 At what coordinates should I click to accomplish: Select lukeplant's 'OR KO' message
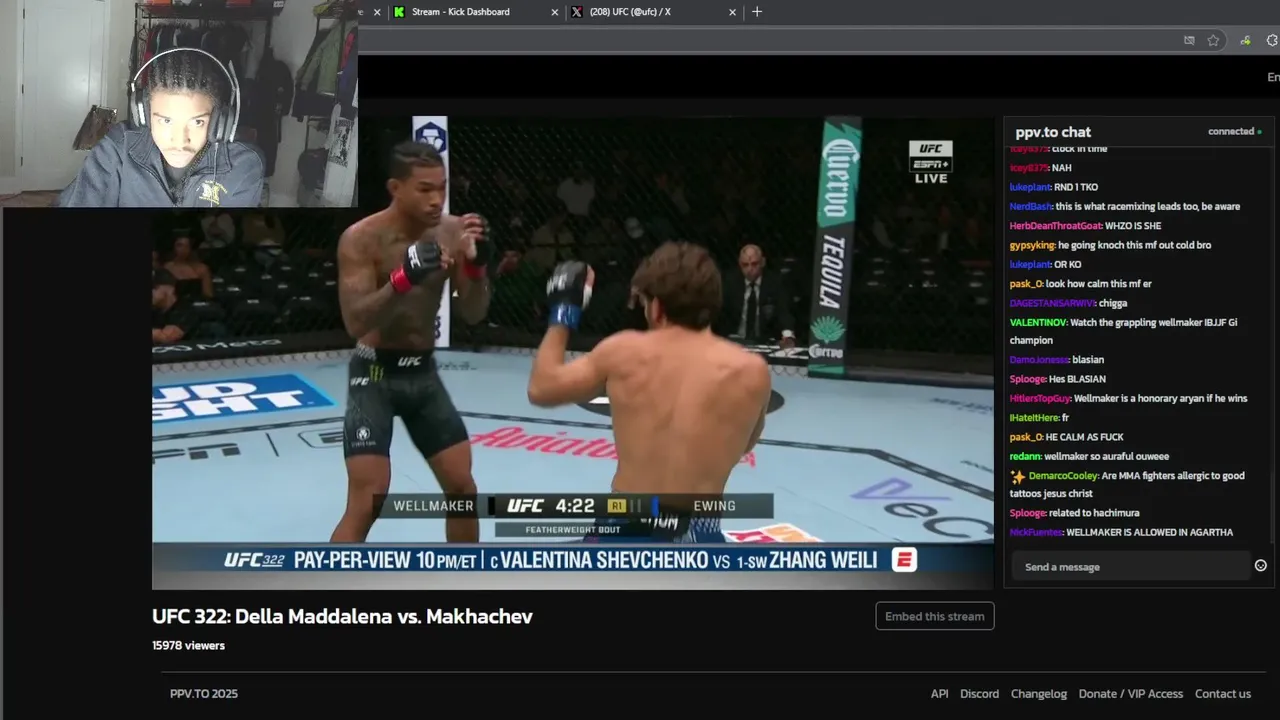pyautogui.click(x=1045, y=264)
